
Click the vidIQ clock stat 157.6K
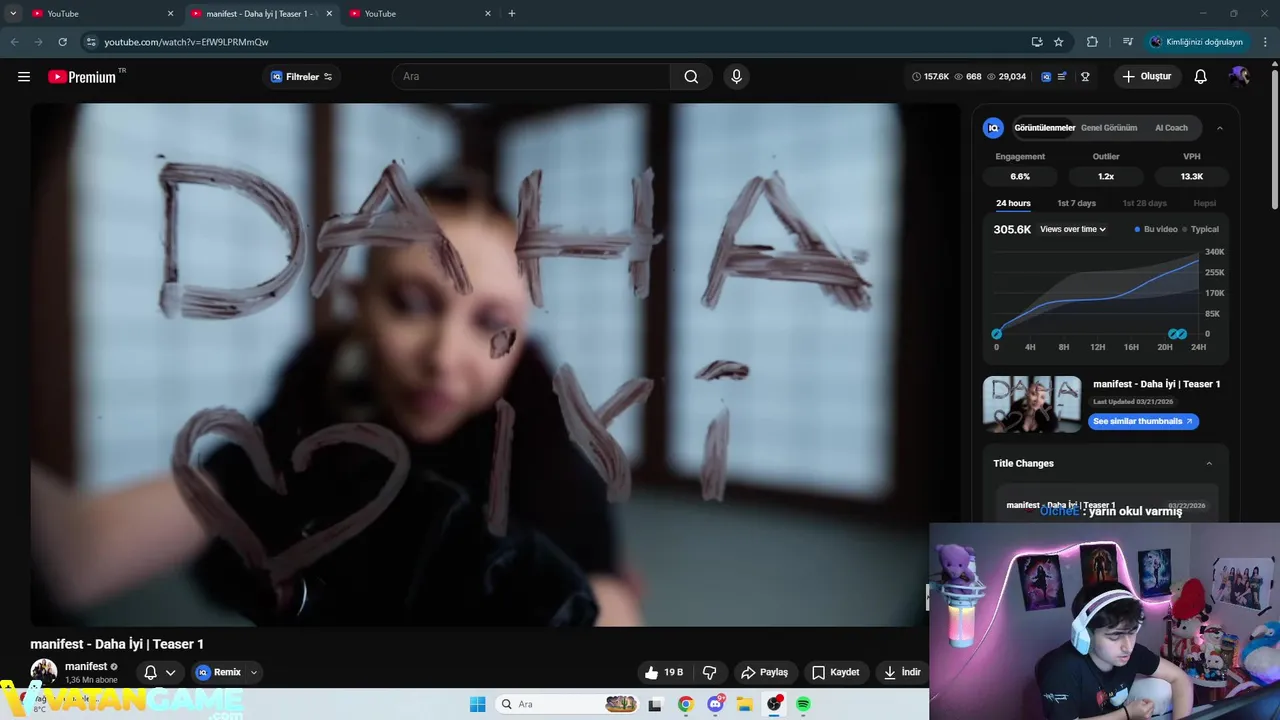[x=930, y=77]
